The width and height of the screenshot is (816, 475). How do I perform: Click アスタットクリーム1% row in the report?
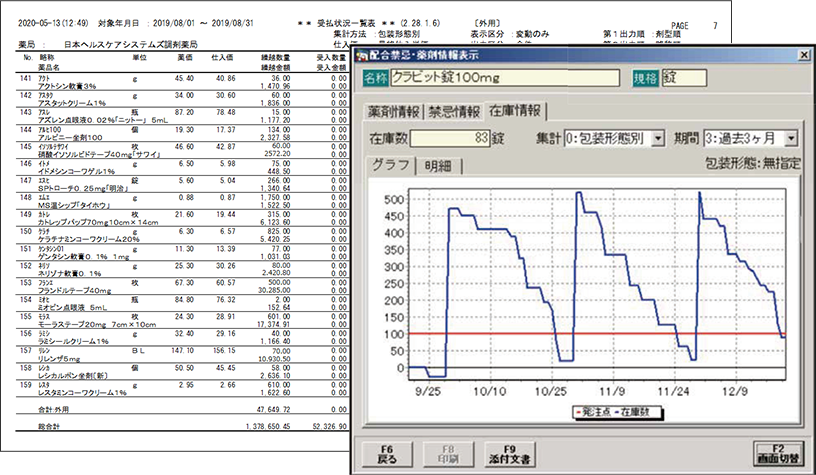tap(73, 103)
